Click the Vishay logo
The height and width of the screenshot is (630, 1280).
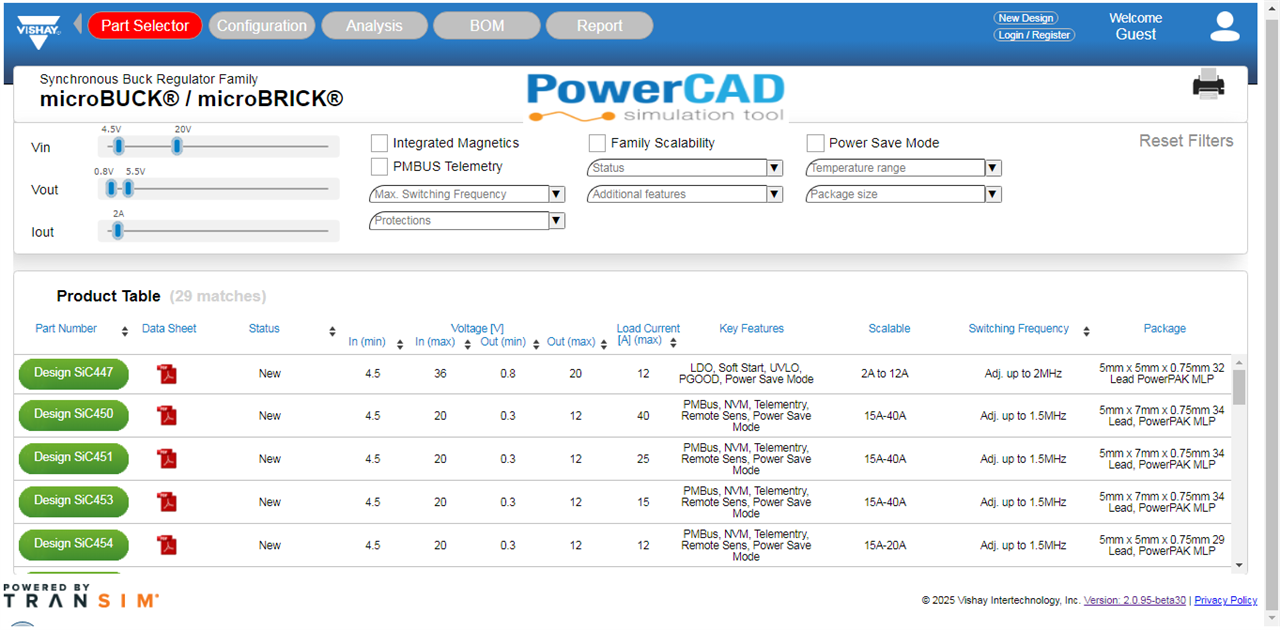(39, 31)
